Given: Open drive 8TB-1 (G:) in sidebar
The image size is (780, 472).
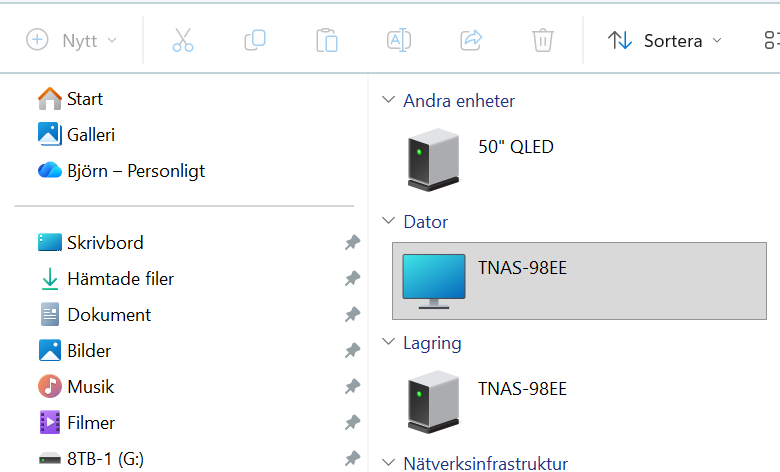Looking at the screenshot, I should click(x=91, y=459).
